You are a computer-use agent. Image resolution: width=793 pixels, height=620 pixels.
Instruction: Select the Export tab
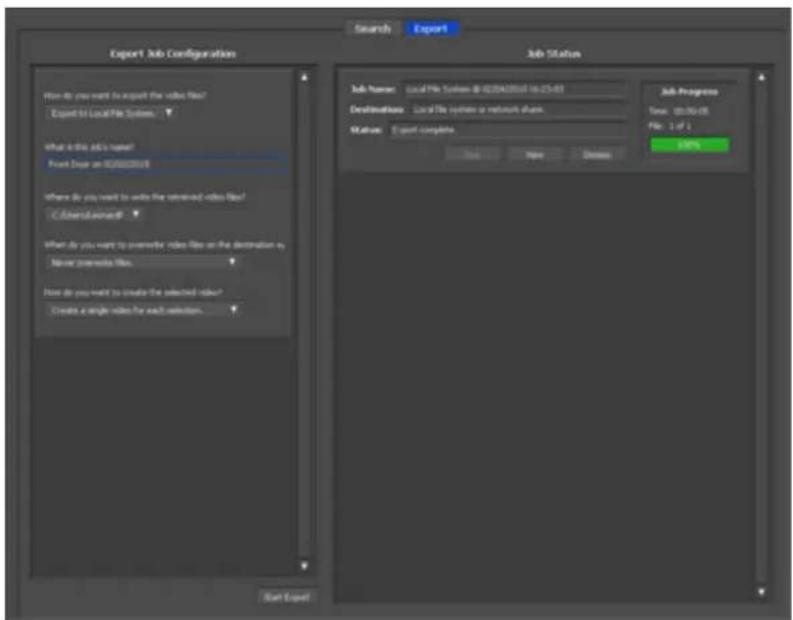pyautogui.click(x=431, y=28)
